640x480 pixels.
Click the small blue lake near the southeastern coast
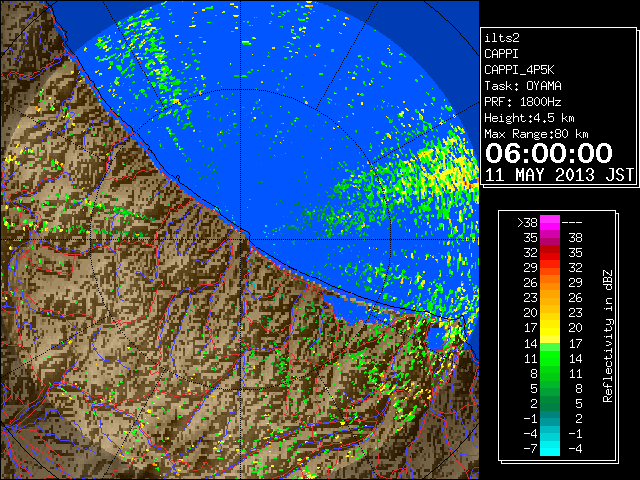(436, 339)
